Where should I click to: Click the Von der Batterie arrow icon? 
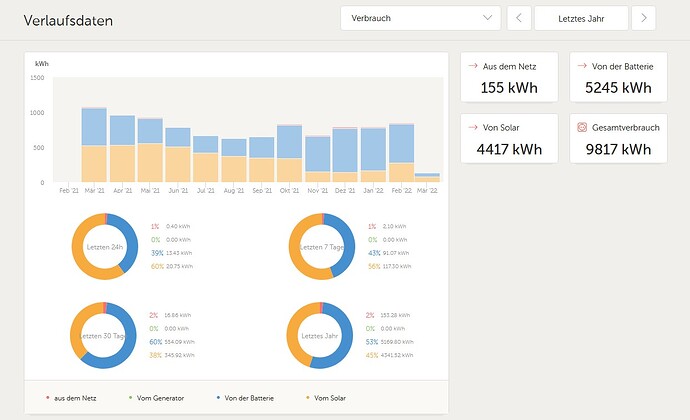582,66
